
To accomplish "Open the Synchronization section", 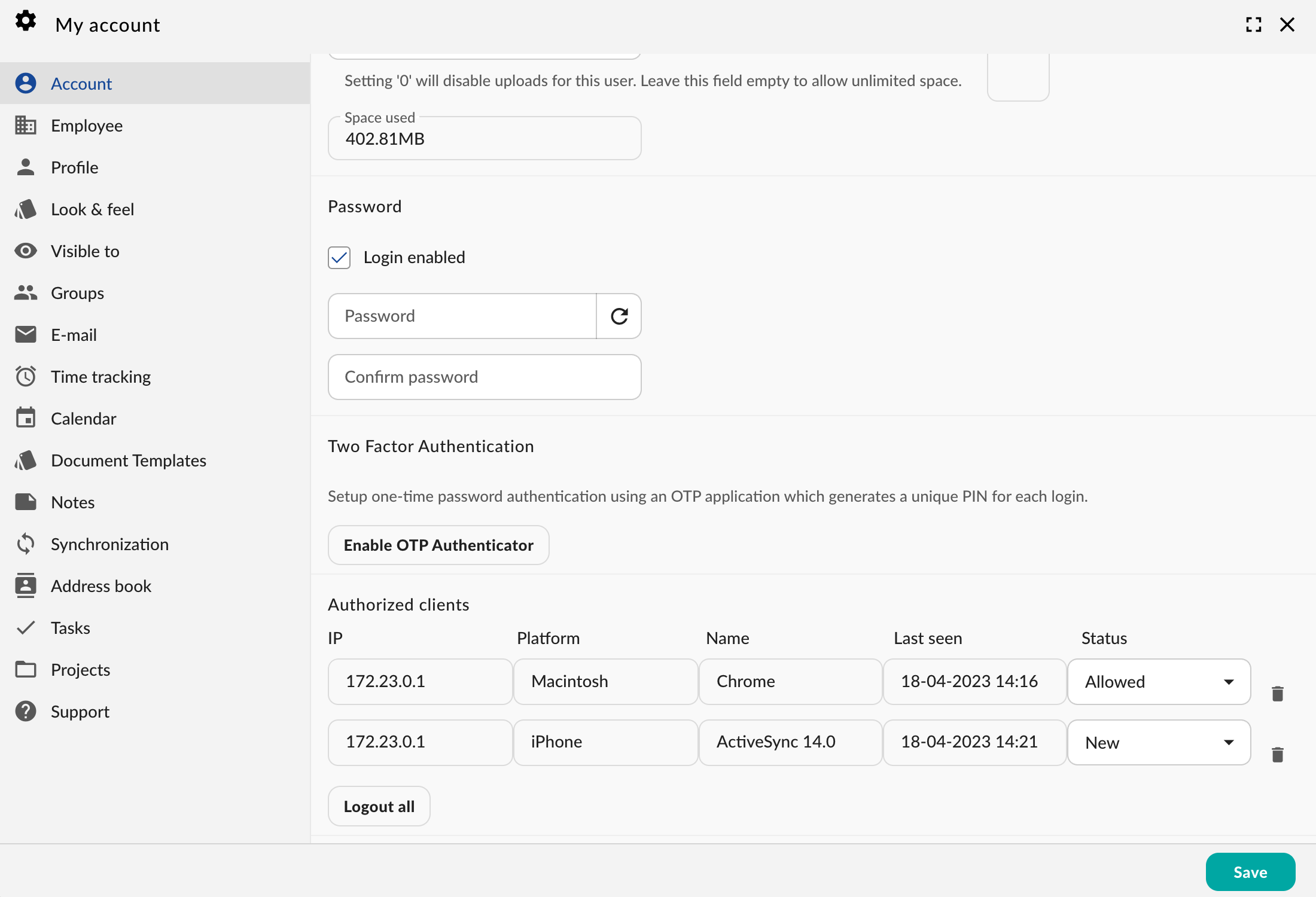I will 155,544.
